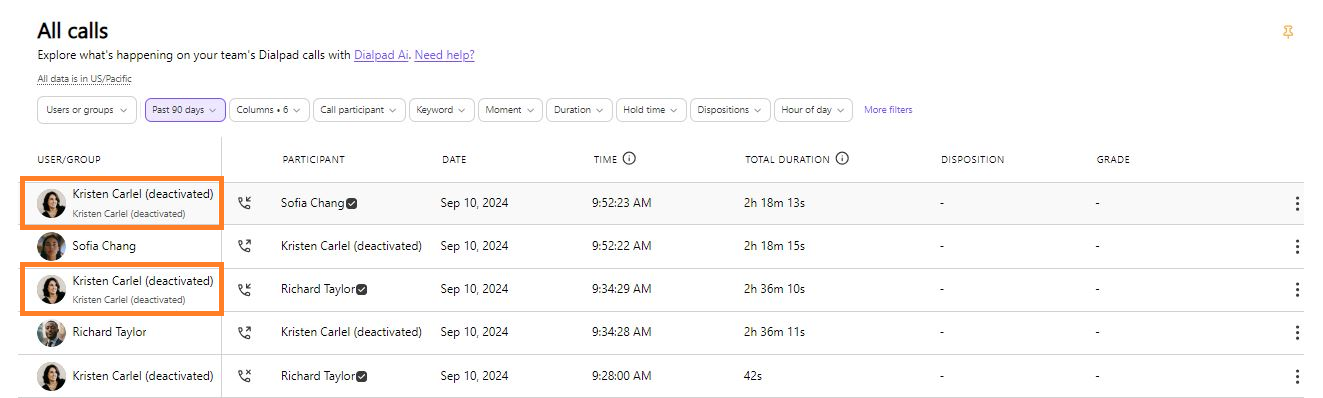Click duration 2h 18m 13s
Screen dimensions: 1323x398
tap(775, 203)
